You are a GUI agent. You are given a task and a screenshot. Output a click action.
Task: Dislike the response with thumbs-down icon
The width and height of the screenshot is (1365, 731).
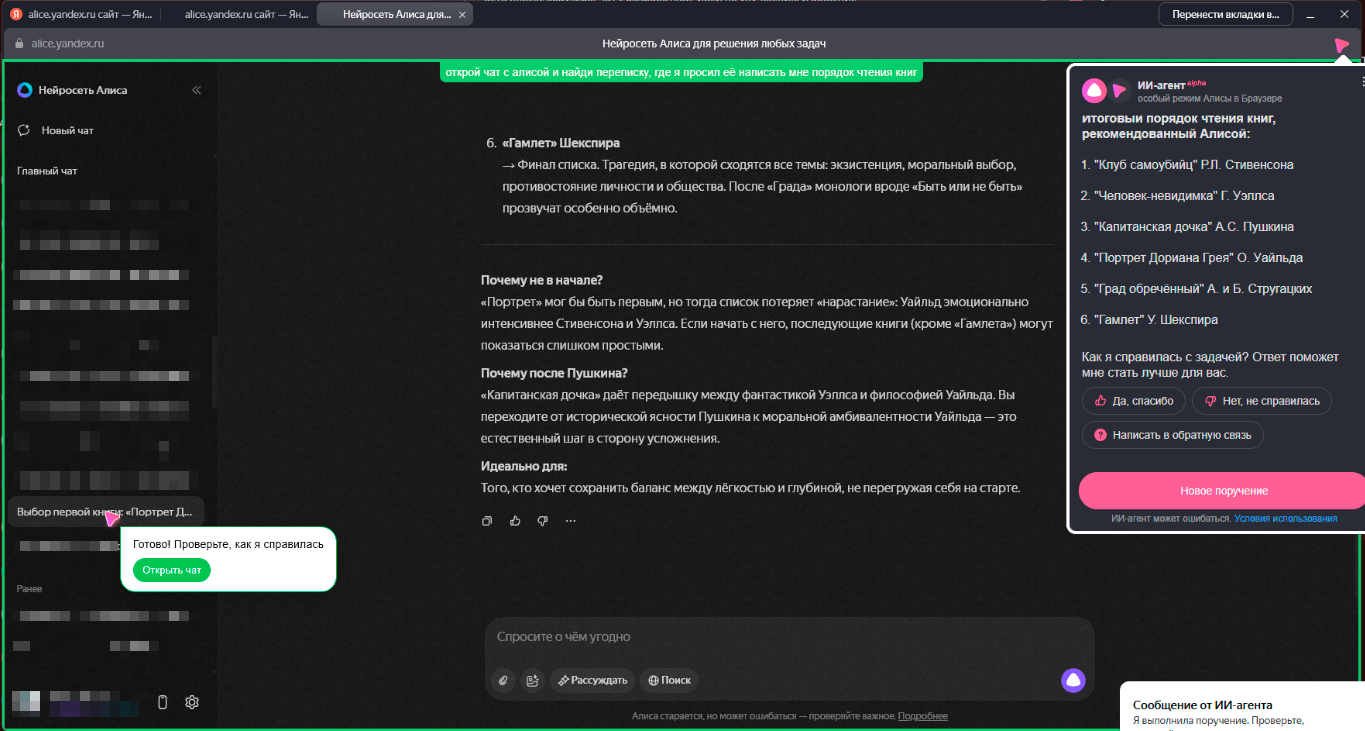coord(543,521)
